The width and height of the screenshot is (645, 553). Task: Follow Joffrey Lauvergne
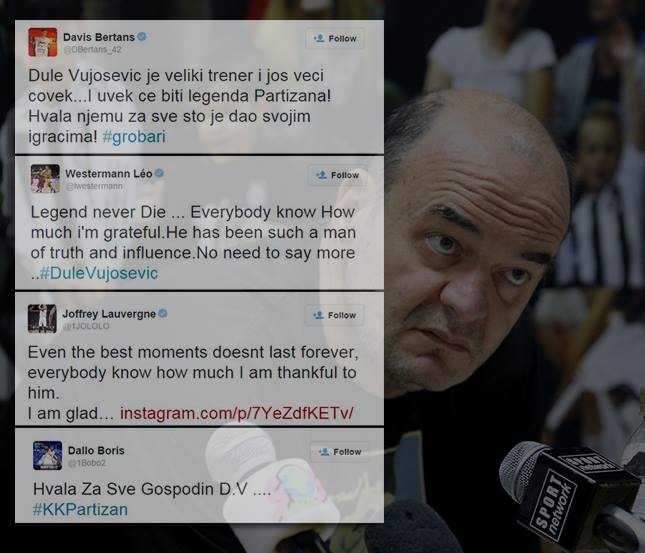[x=334, y=315]
